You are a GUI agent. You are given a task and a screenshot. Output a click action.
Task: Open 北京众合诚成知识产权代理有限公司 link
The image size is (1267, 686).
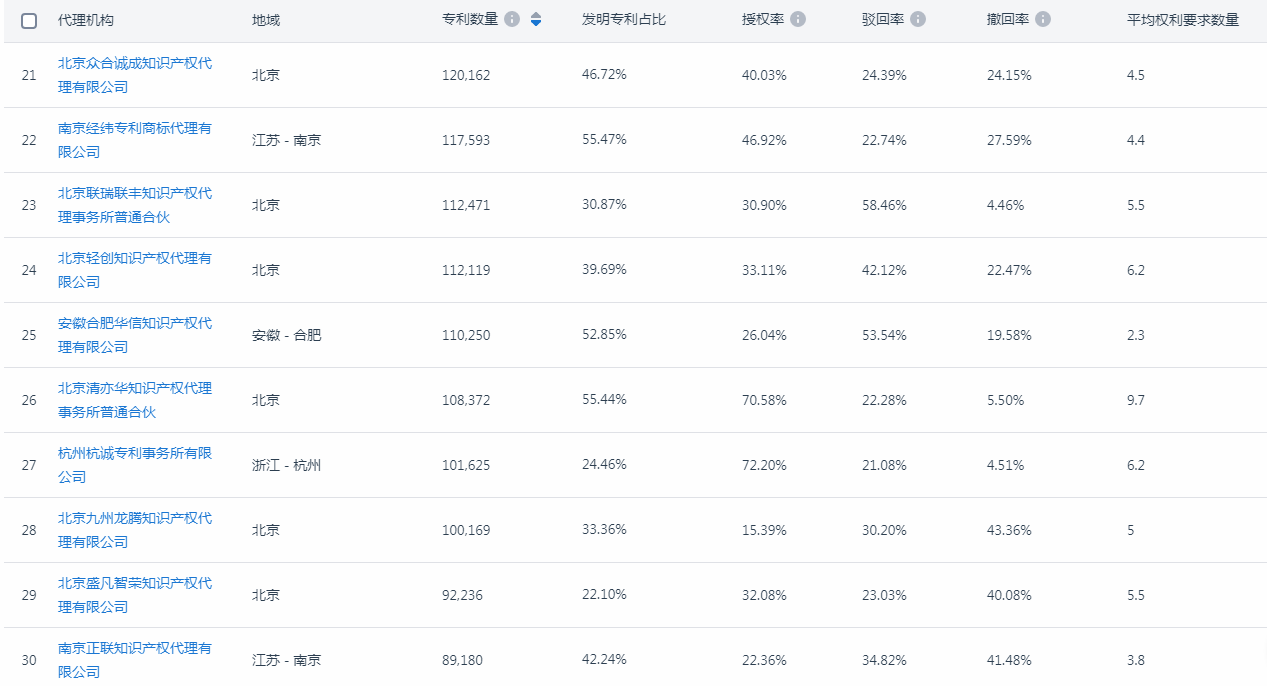coord(135,75)
